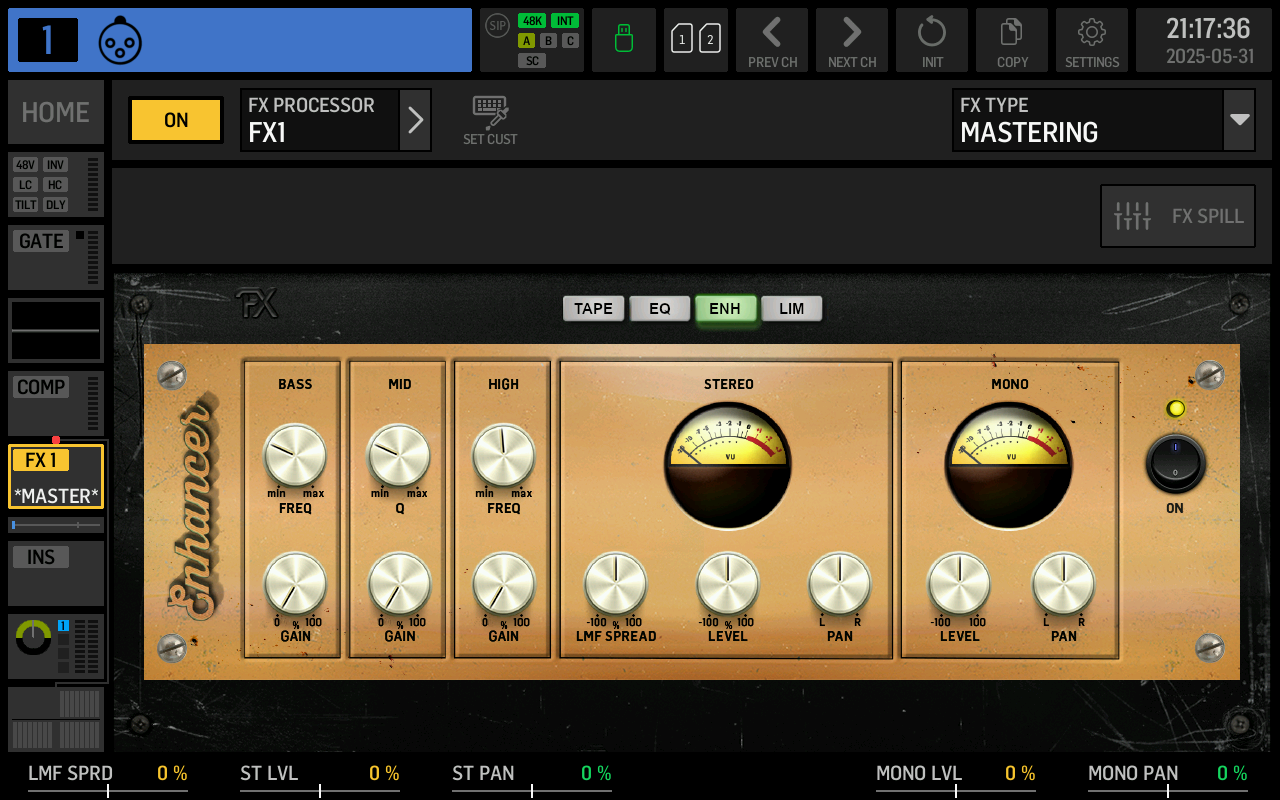Expand the FX TYPE dropdown arrow
Viewport: 1280px width, 800px height.
(1239, 120)
